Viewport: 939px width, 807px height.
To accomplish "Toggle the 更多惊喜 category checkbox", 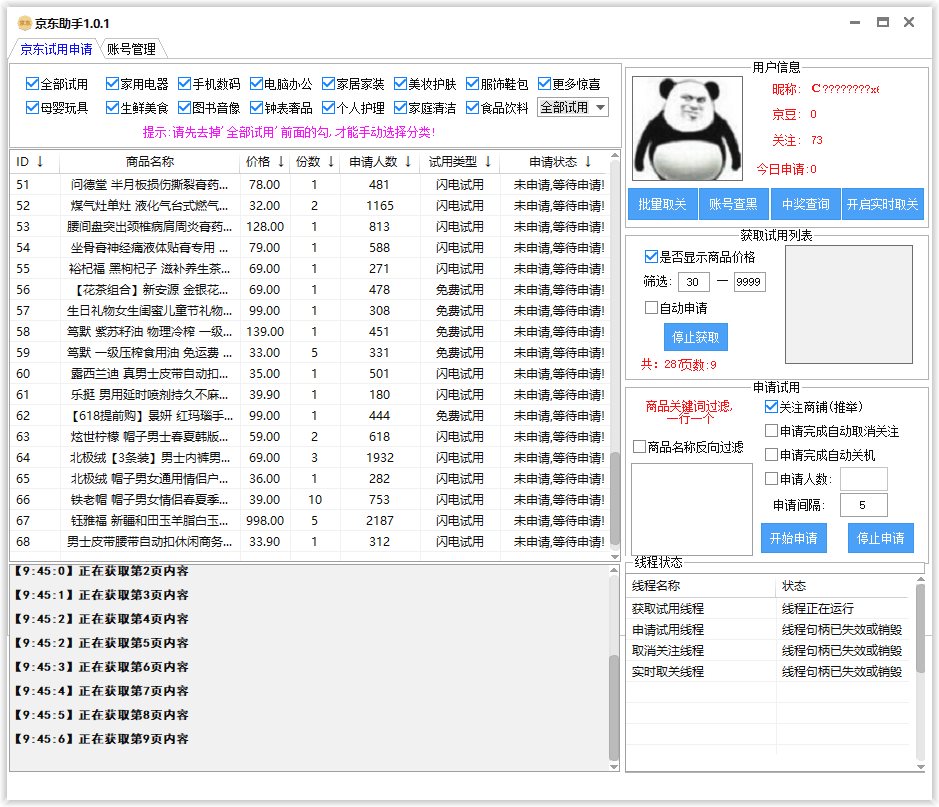I will tap(544, 84).
